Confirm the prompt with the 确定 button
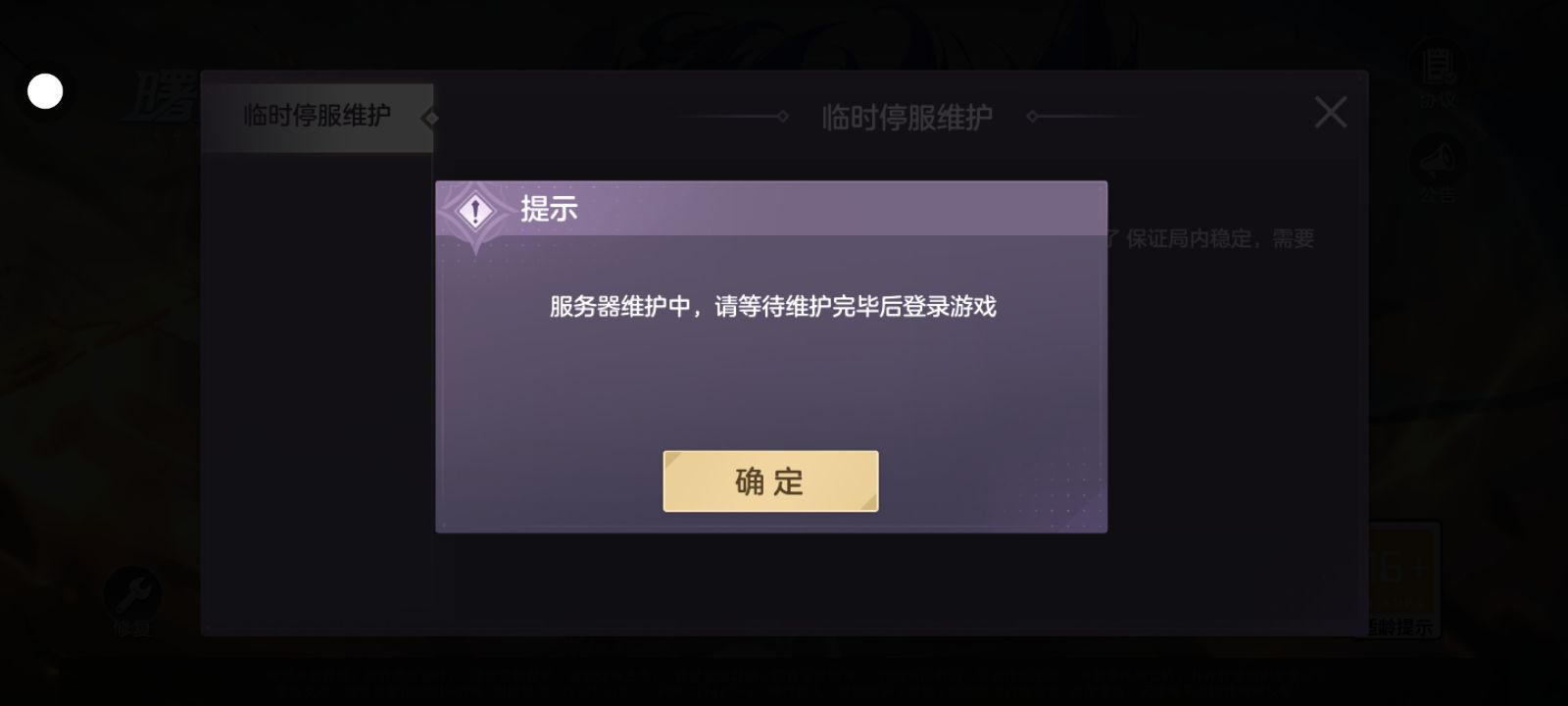Image resolution: width=1568 pixels, height=706 pixels. pos(770,481)
